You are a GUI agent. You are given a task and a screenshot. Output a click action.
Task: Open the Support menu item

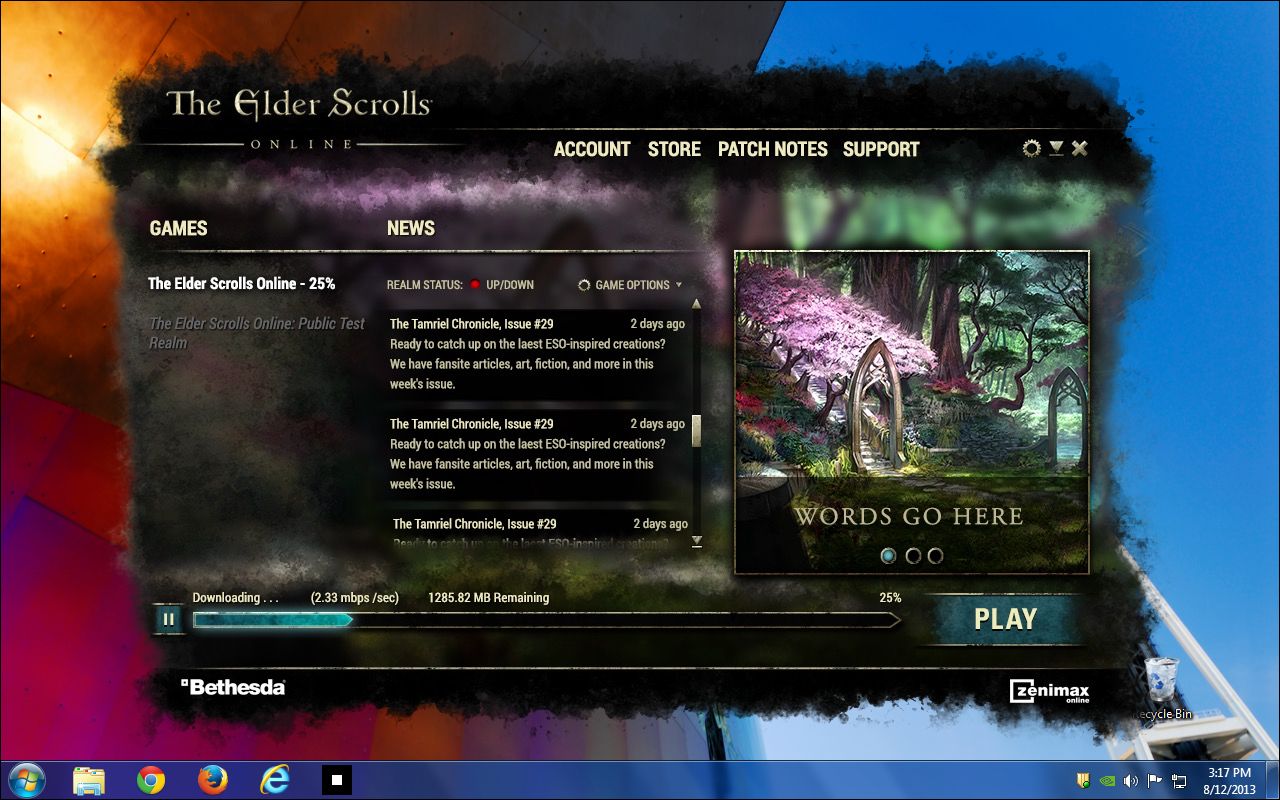tap(881, 149)
